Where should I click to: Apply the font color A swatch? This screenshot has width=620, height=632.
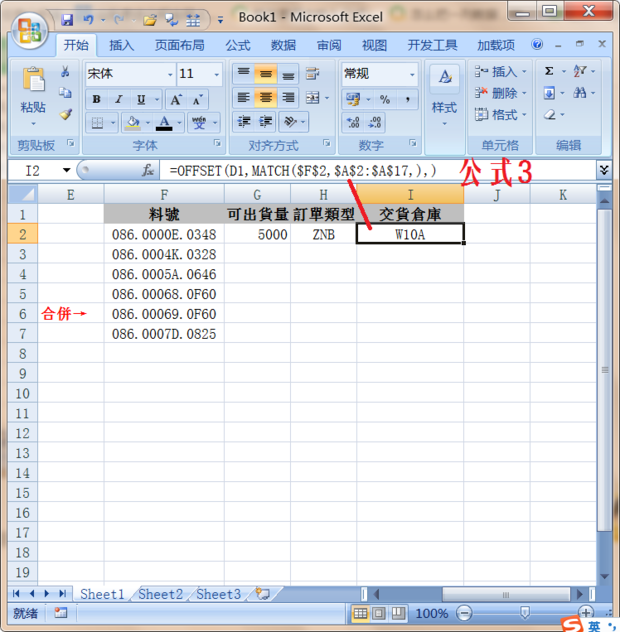click(164, 123)
